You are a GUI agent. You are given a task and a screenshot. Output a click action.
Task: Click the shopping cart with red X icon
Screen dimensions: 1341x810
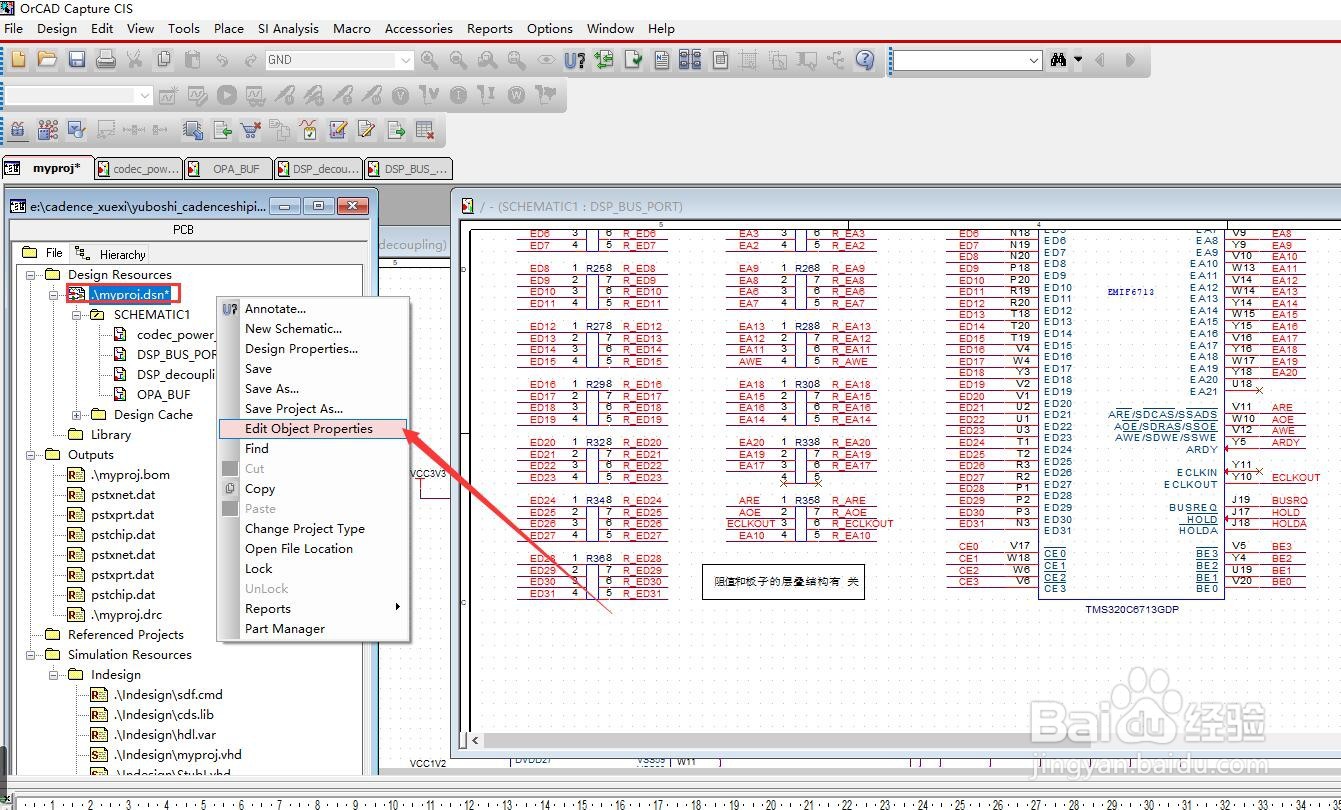pyautogui.click(x=251, y=130)
